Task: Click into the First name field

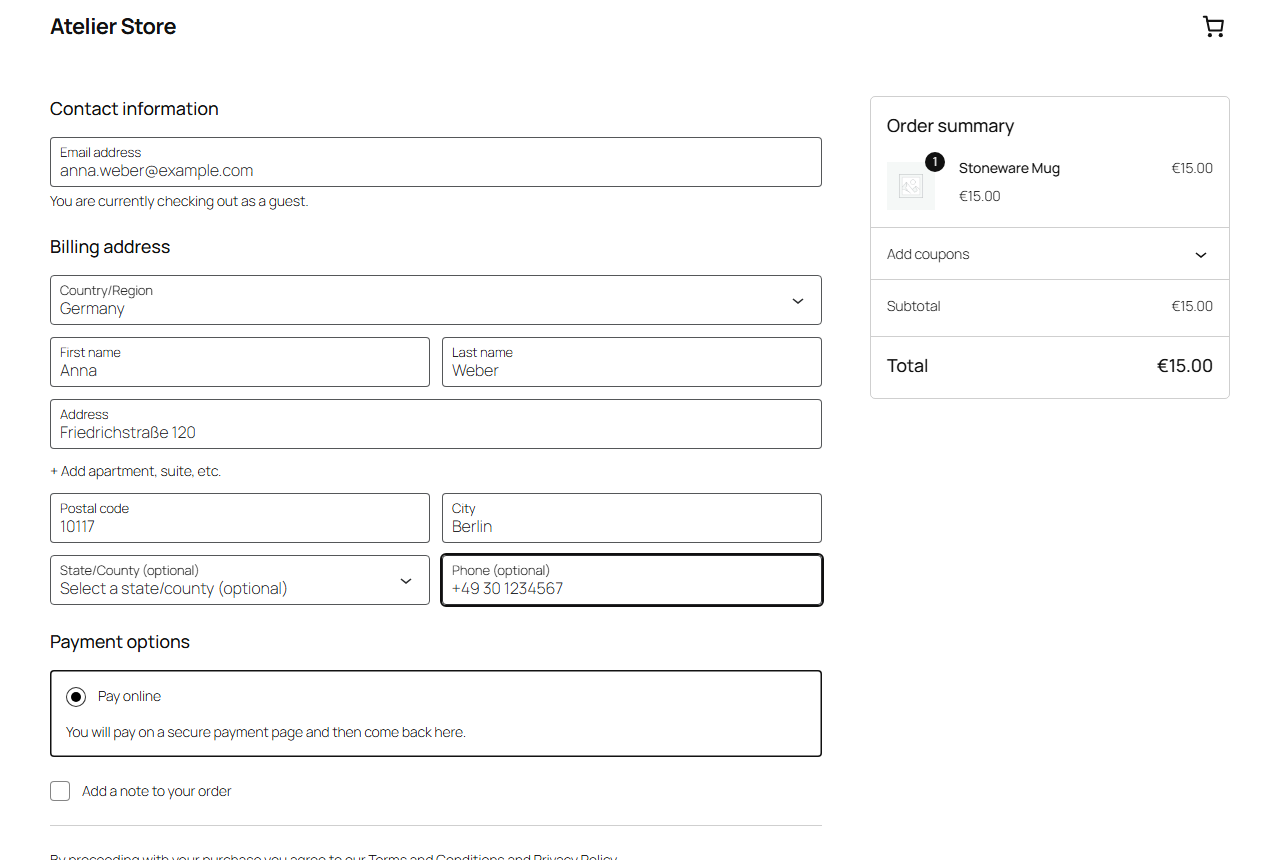Action: pyautogui.click(x=240, y=362)
